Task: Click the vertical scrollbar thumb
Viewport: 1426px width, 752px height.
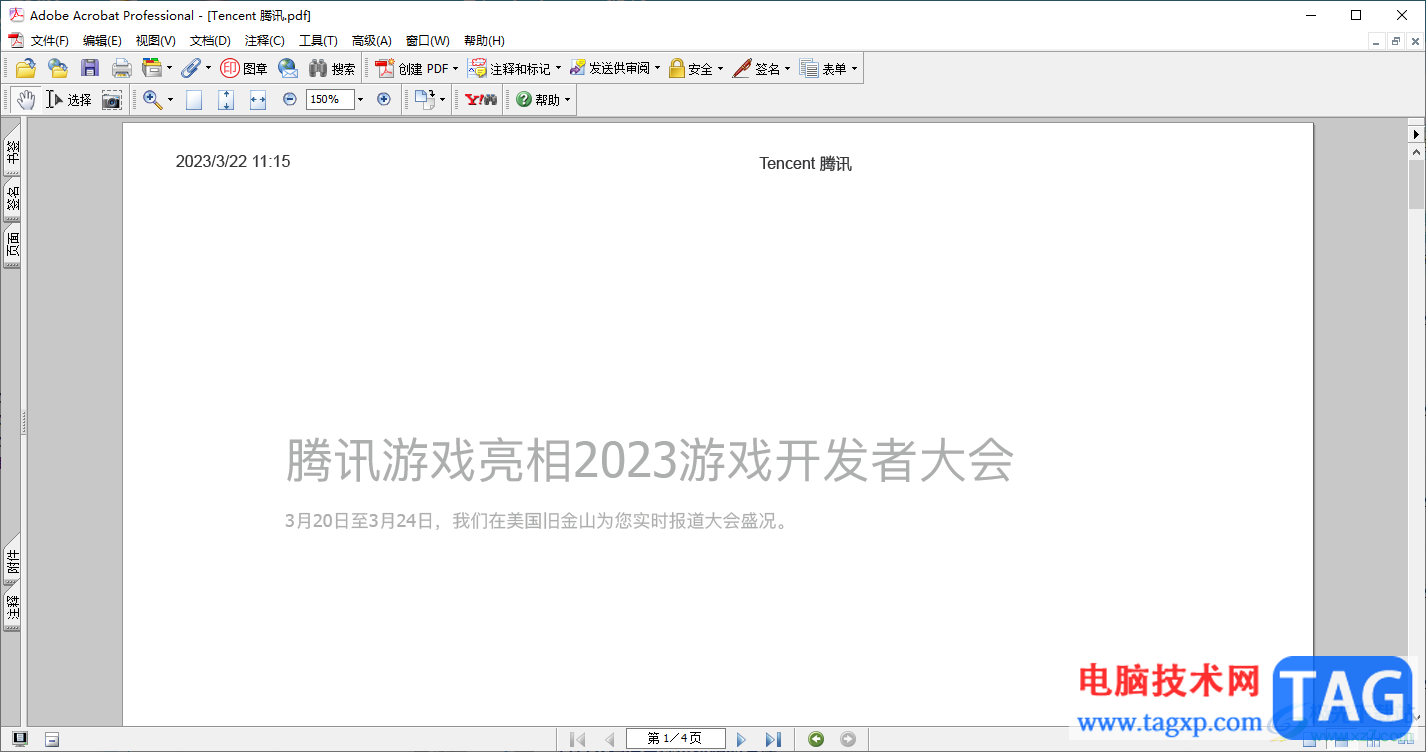Action: [x=1416, y=184]
